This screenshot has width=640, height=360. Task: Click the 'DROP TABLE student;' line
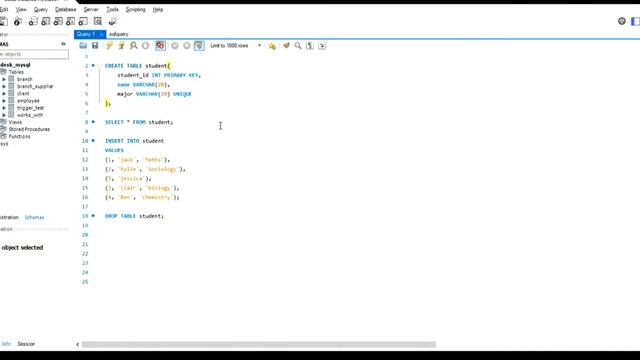coord(134,216)
